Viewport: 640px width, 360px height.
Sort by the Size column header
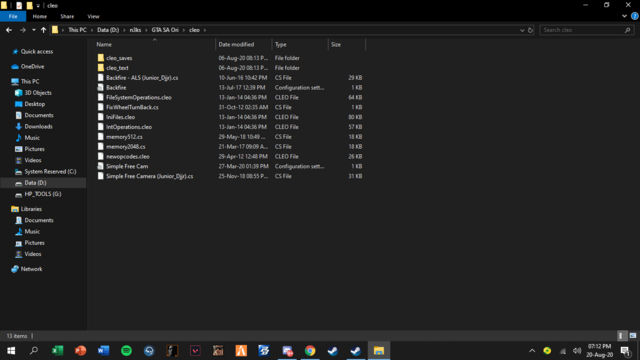click(x=347, y=44)
